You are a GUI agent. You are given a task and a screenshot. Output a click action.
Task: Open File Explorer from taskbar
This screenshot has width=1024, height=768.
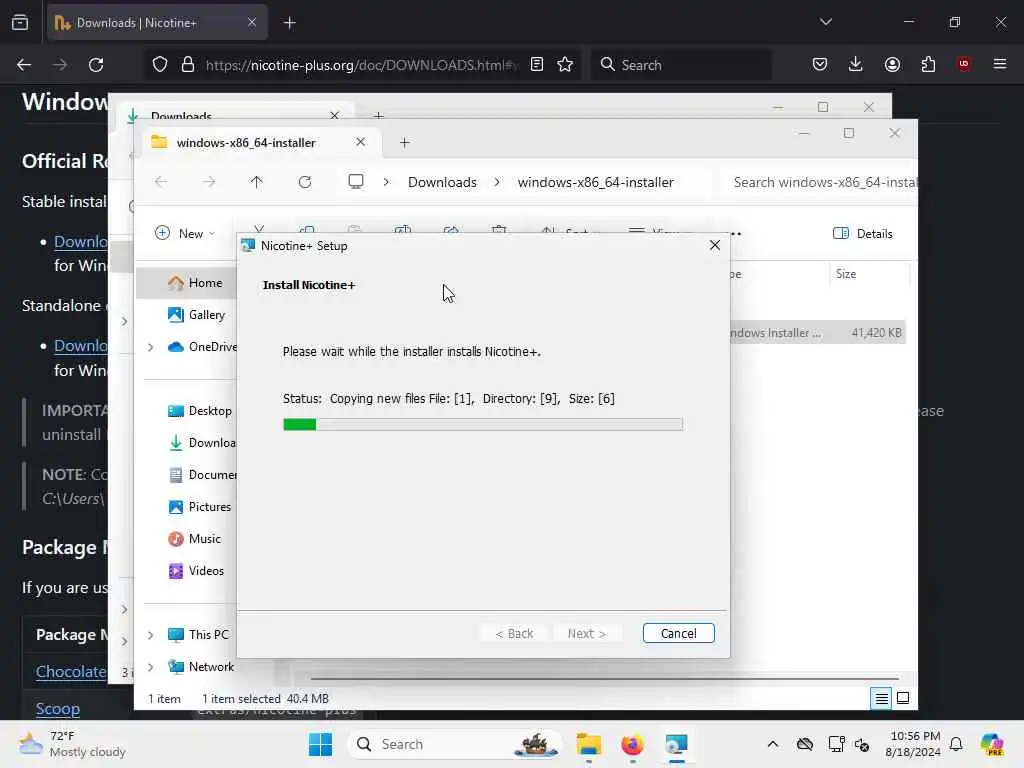[x=588, y=744]
